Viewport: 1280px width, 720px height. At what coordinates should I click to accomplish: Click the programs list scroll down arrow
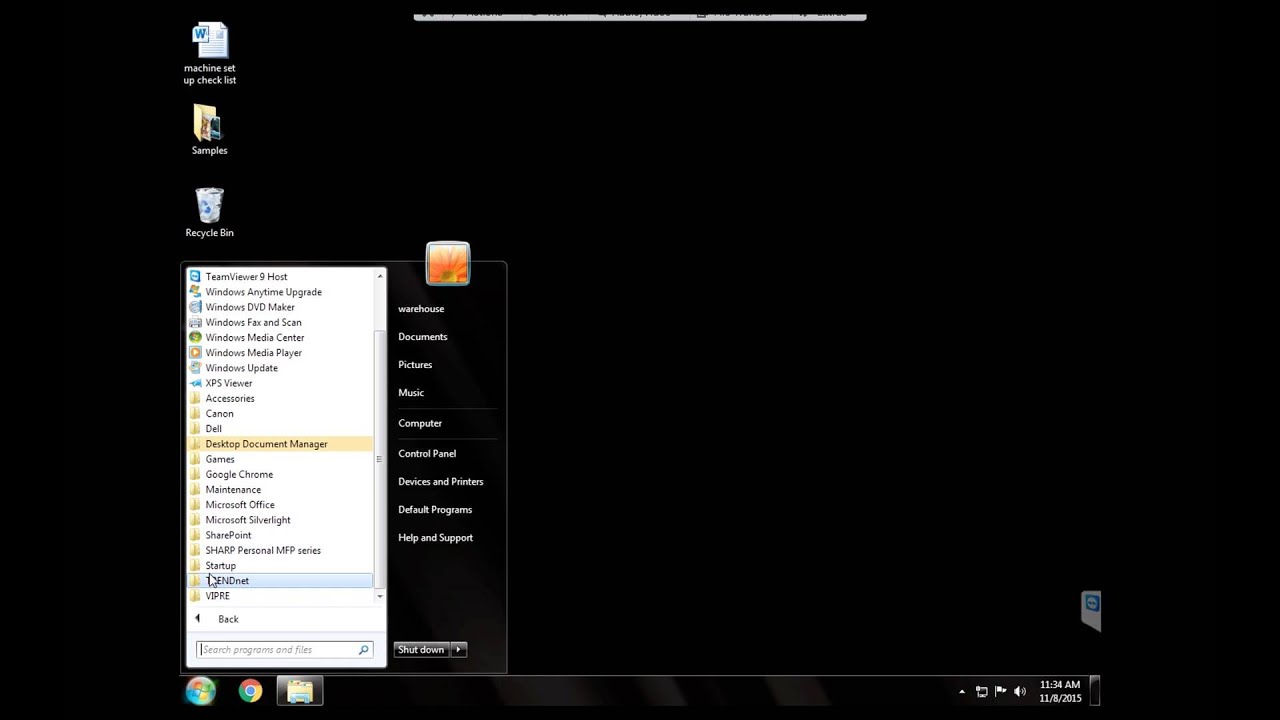click(x=380, y=596)
